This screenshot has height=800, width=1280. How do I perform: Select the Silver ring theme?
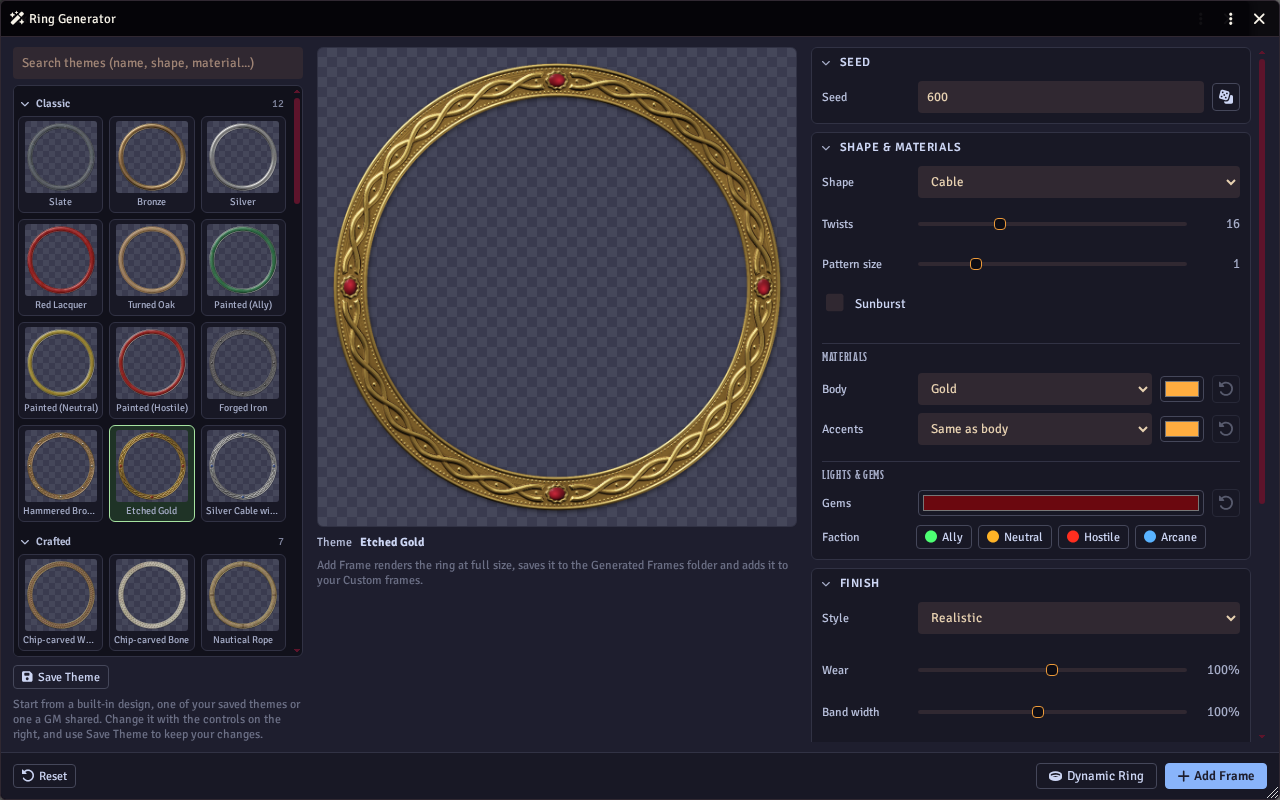pos(243,164)
